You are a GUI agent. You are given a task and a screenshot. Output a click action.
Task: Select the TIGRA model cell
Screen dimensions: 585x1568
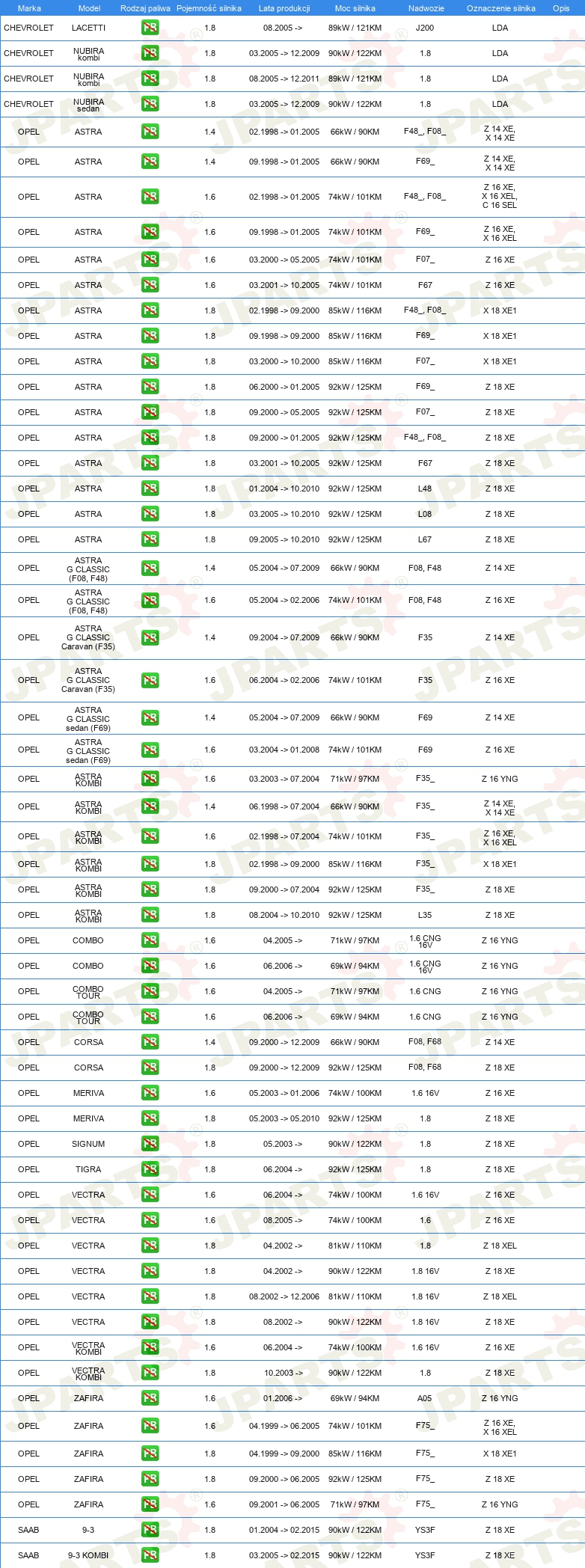(x=88, y=1169)
